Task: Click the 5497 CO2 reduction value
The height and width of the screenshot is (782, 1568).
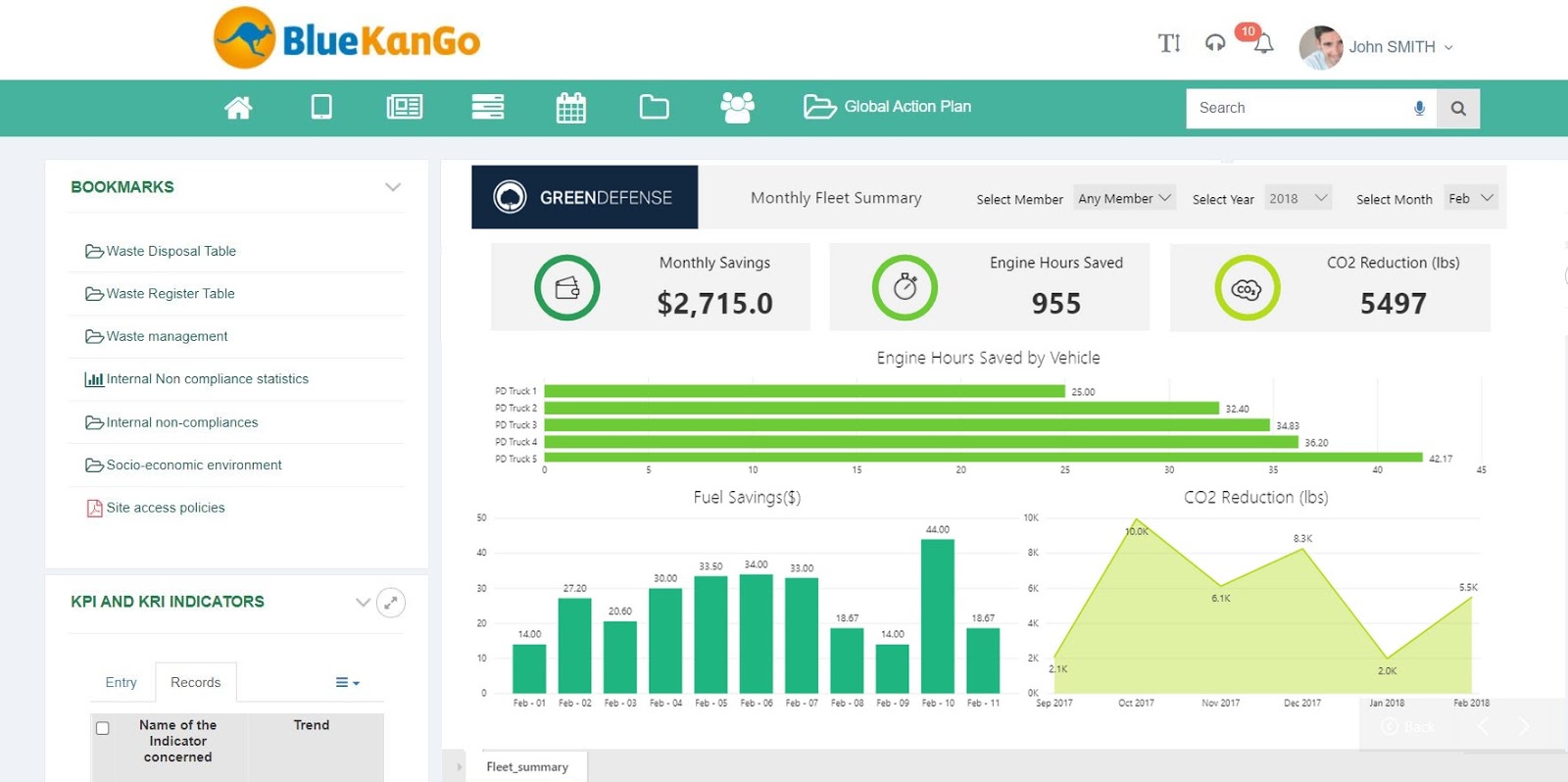Action: [x=1394, y=304]
